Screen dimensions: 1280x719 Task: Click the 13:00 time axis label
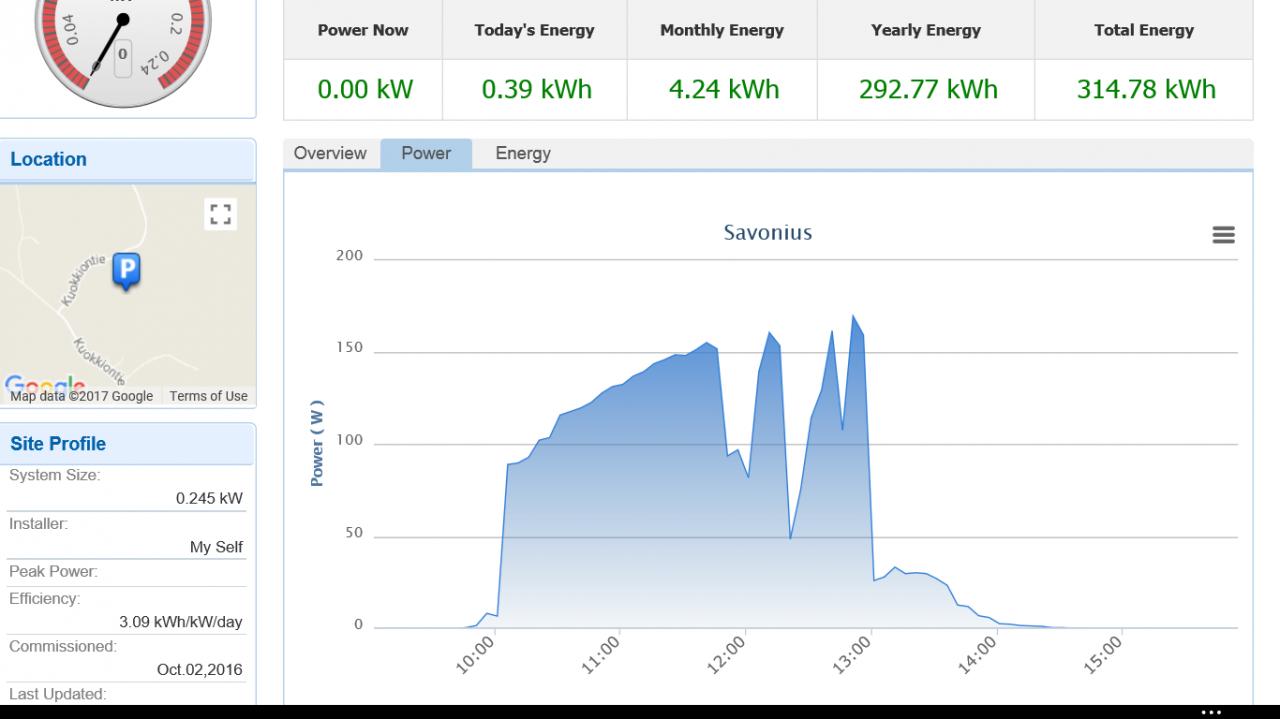coord(853,655)
